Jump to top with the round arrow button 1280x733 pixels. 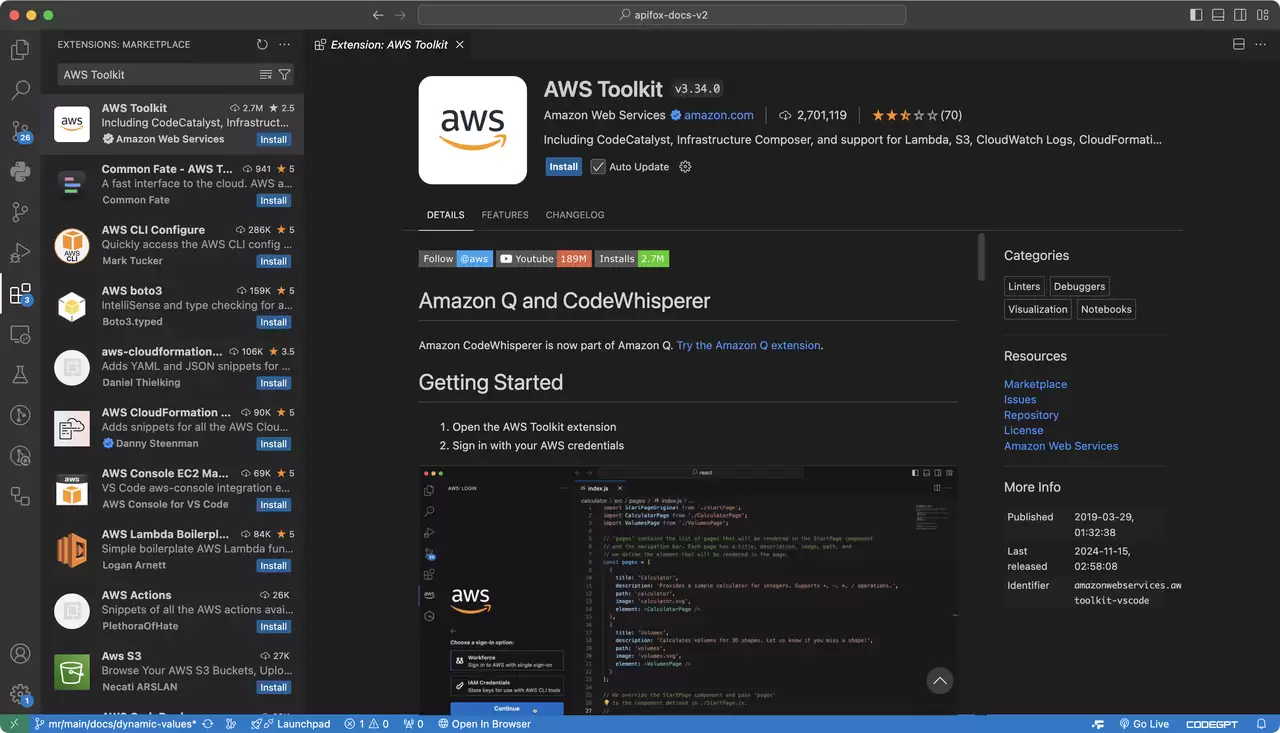tap(939, 681)
